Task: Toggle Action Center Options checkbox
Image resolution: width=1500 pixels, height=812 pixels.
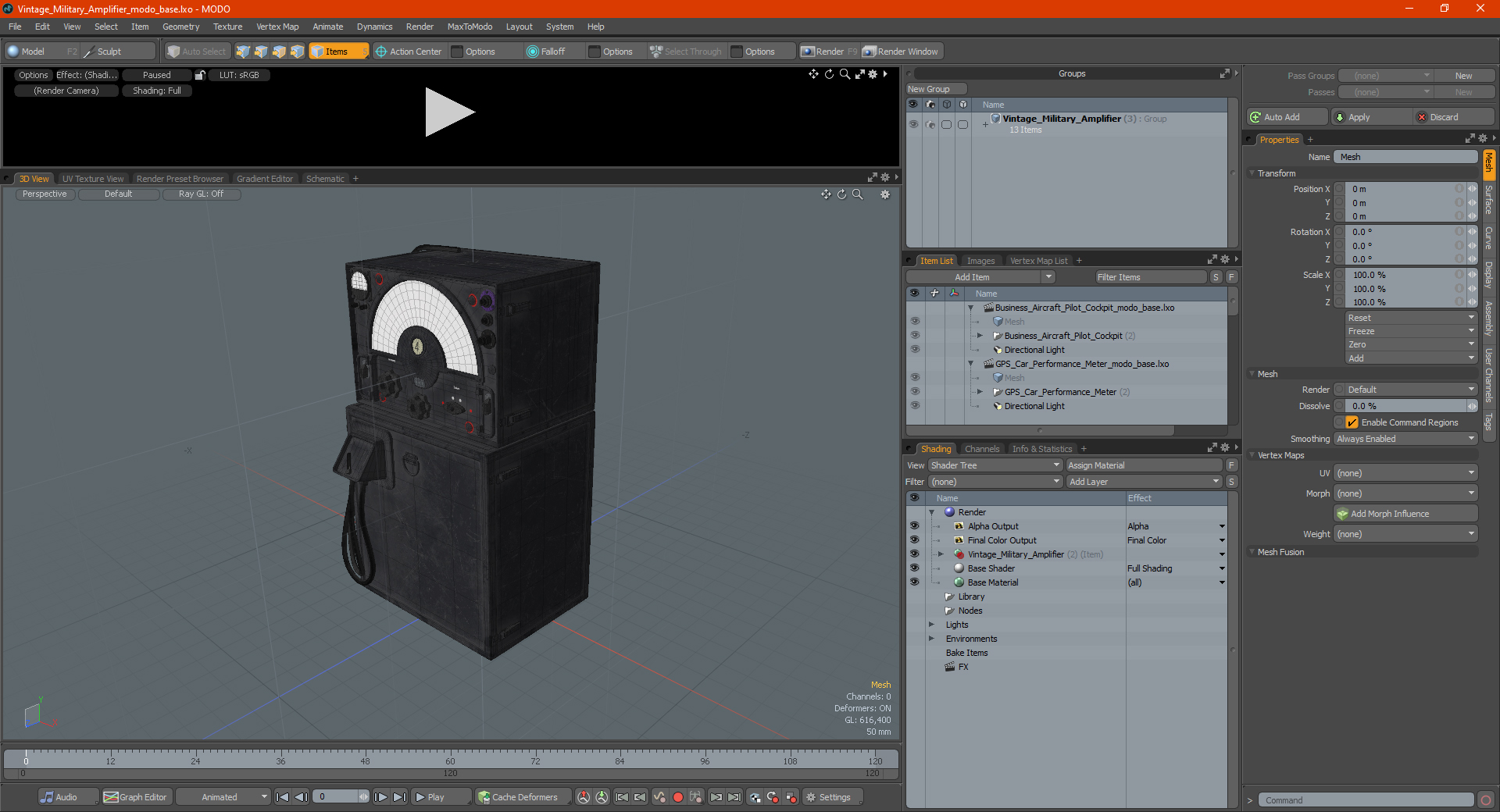Action: (458, 52)
